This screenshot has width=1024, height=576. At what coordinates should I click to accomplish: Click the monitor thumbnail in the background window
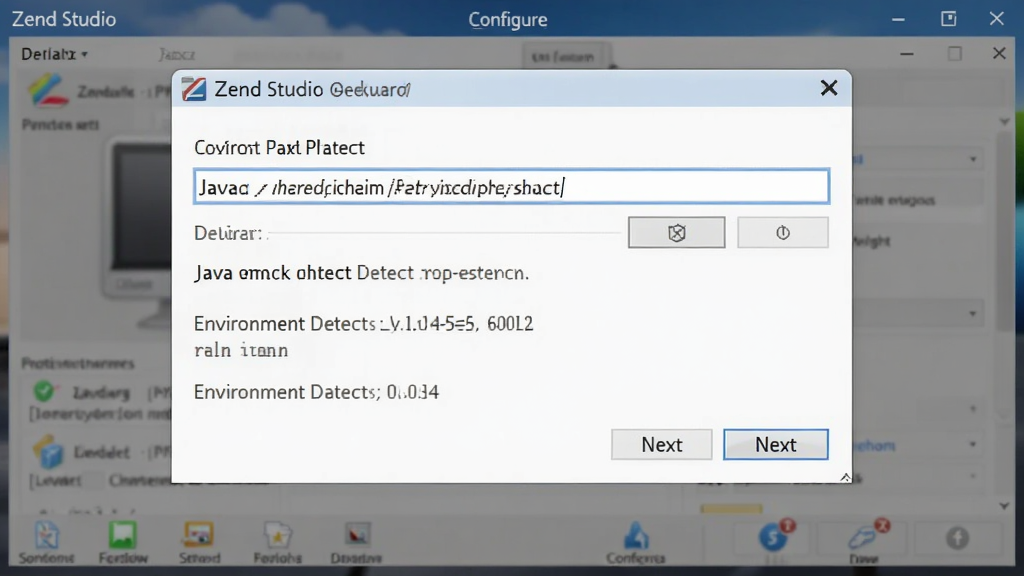[x=140, y=234]
